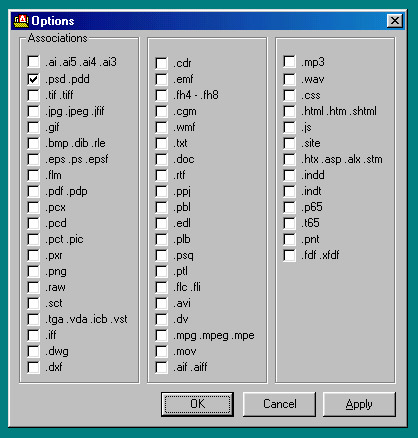
Task: Check the .tif .tiff file association
Action: pyautogui.click(x=33, y=95)
